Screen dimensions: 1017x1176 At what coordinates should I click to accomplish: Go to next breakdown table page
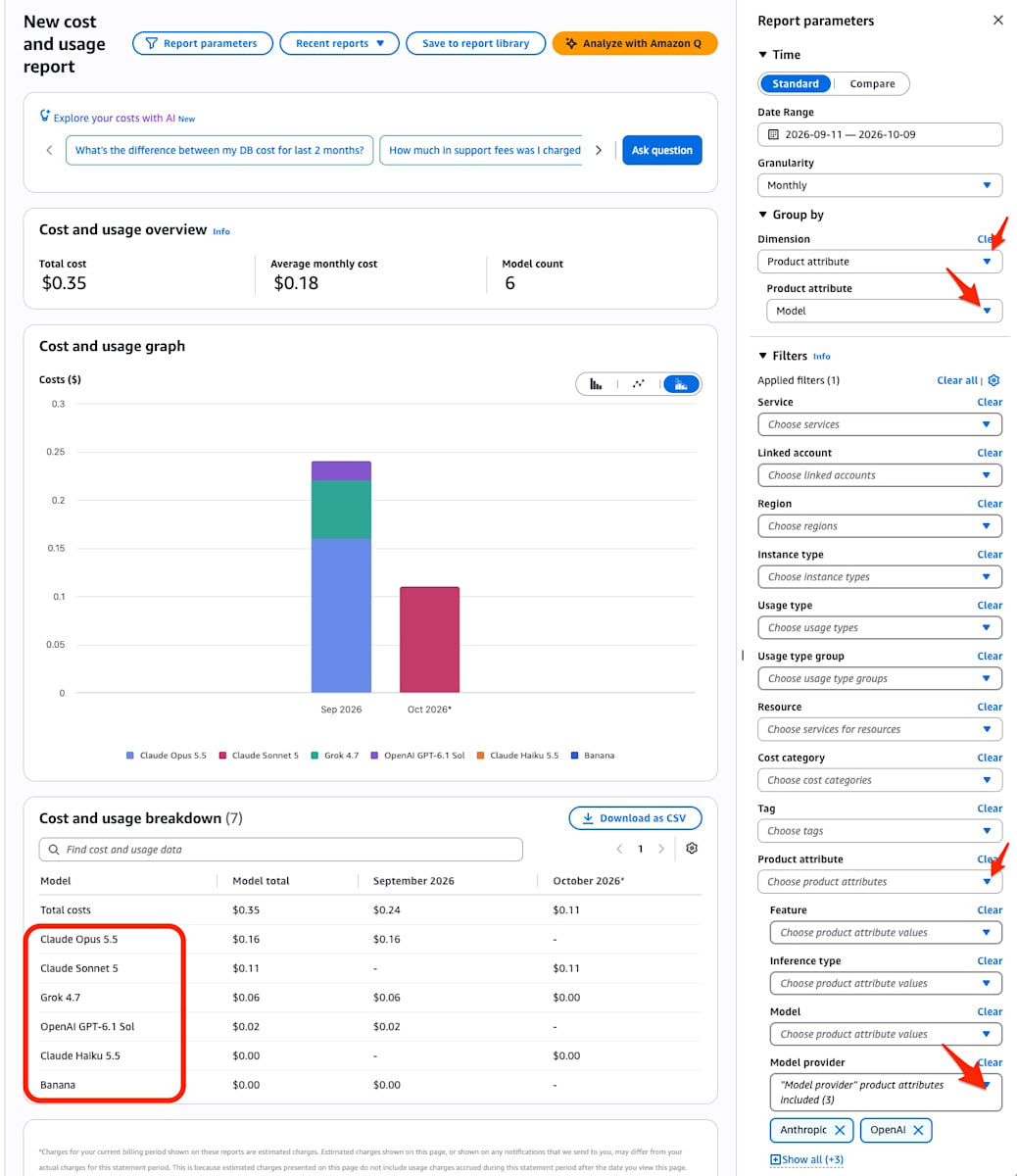pos(661,849)
